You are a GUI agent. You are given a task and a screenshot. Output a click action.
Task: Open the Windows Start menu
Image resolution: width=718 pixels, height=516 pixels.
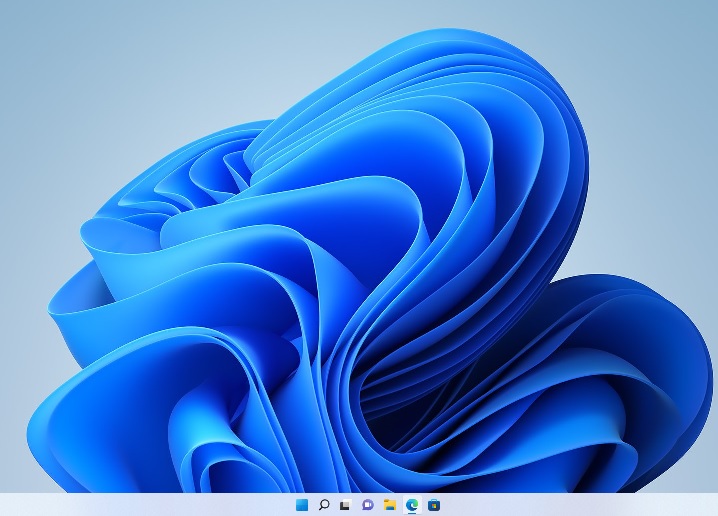[x=302, y=505]
